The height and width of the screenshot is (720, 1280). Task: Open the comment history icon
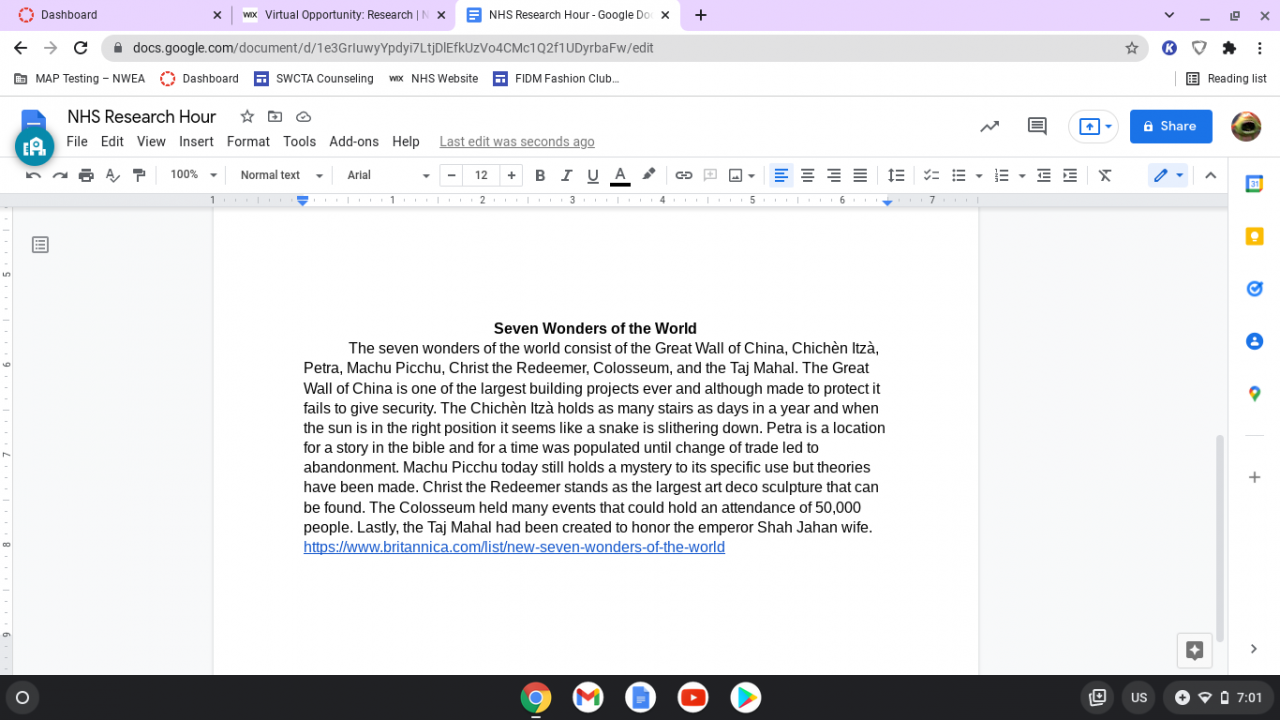click(1037, 126)
